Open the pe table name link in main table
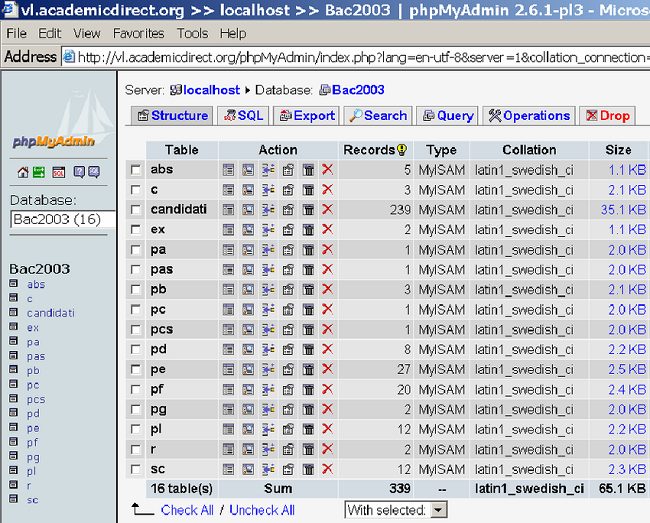 pyautogui.click(x=158, y=369)
